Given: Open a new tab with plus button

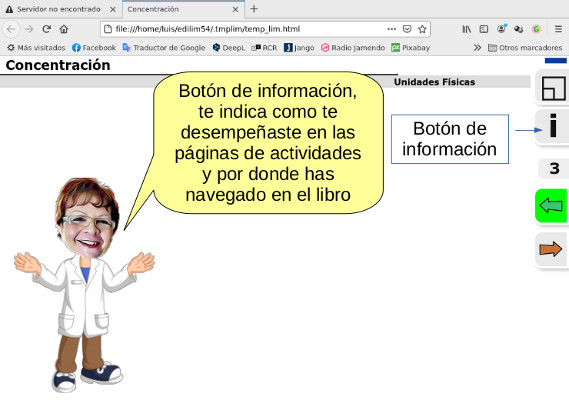Looking at the screenshot, I should pyautogui.click(x=254, y=9).
